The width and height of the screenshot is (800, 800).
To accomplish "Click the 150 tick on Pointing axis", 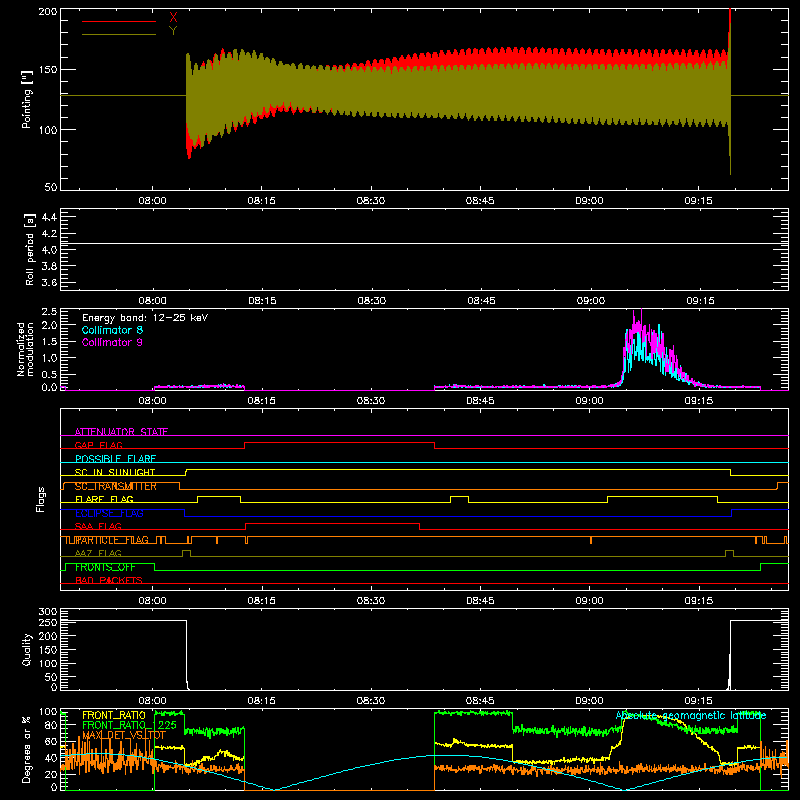I will (48, 70).
